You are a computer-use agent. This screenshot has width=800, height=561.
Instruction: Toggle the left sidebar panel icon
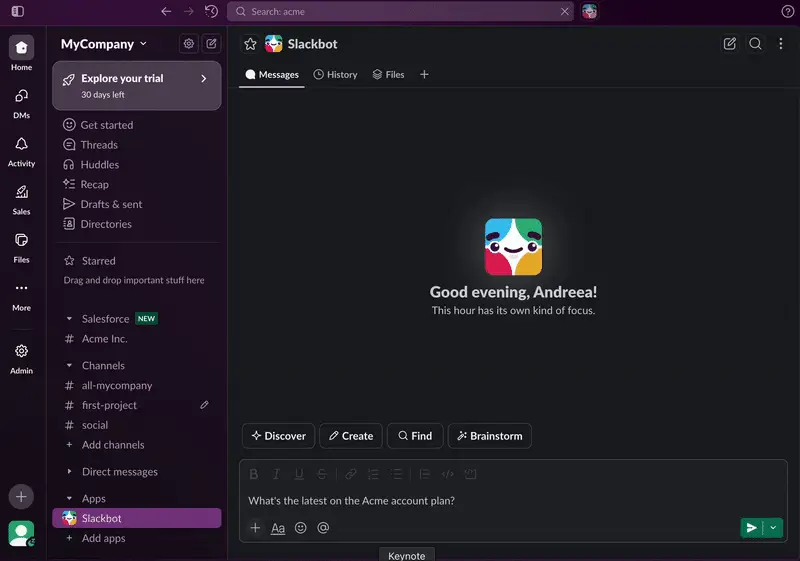click(18, 12)
